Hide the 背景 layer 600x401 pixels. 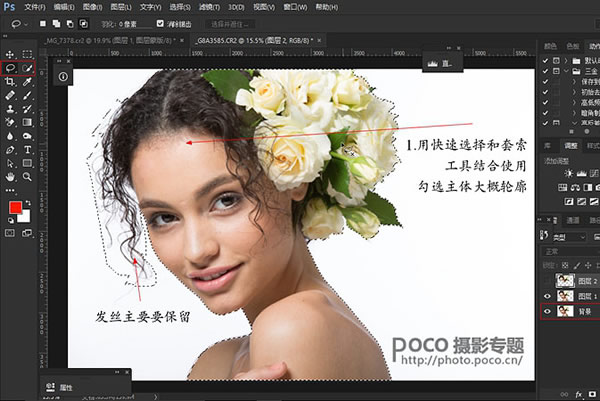coord(545,312)
